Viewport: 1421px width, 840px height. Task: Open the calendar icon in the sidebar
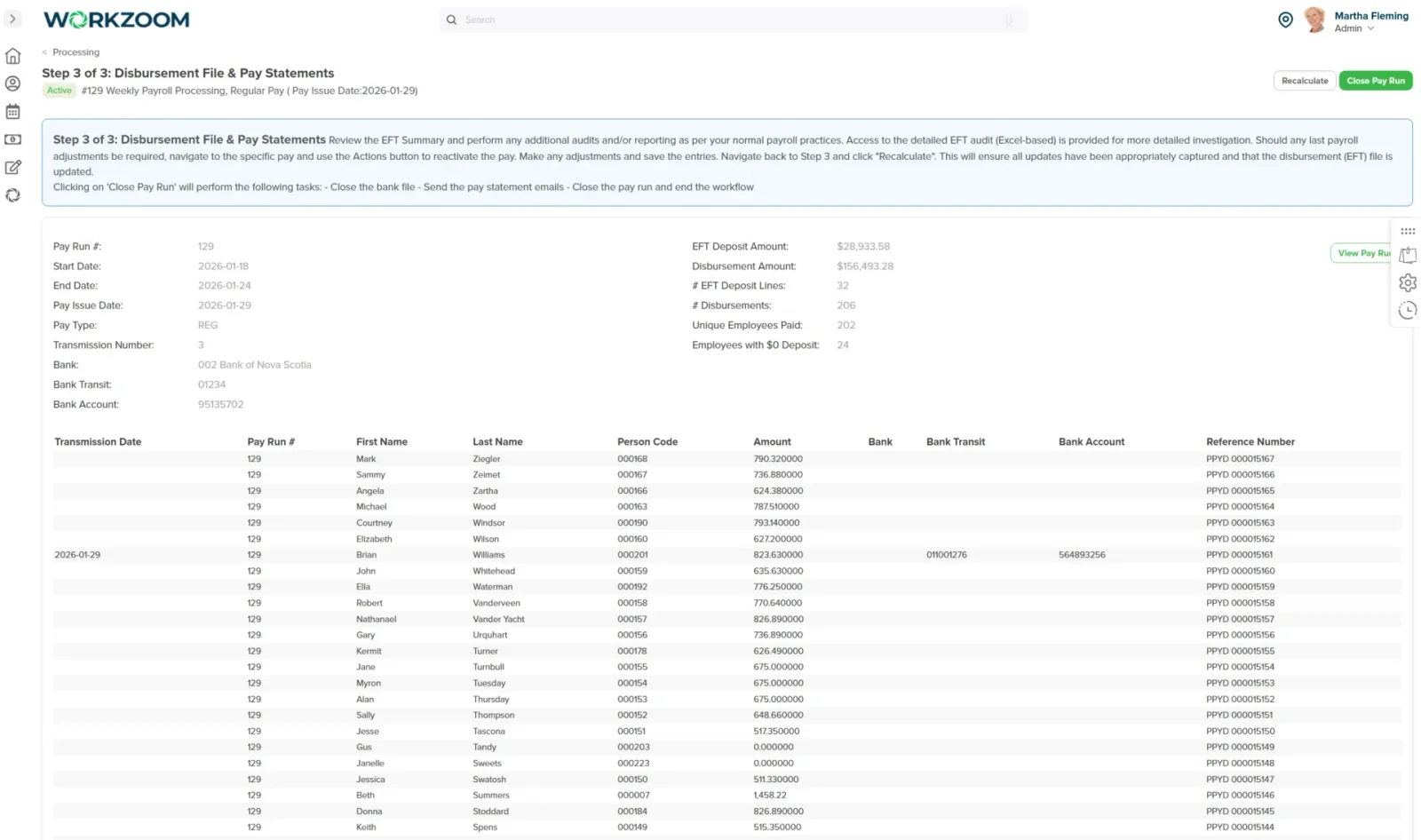(12, 112)
